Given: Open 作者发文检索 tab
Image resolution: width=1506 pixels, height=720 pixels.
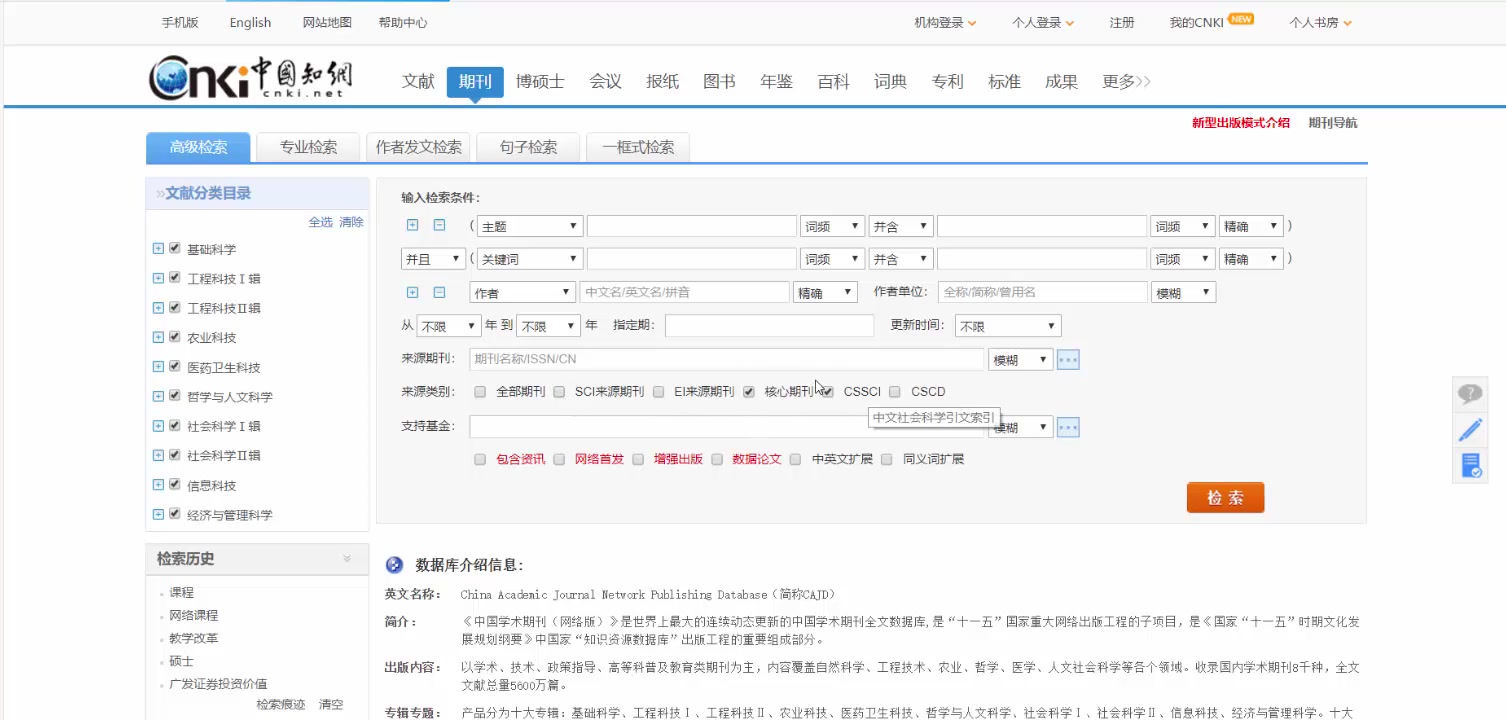Looking at the screenshot, I should pos(418,147).
